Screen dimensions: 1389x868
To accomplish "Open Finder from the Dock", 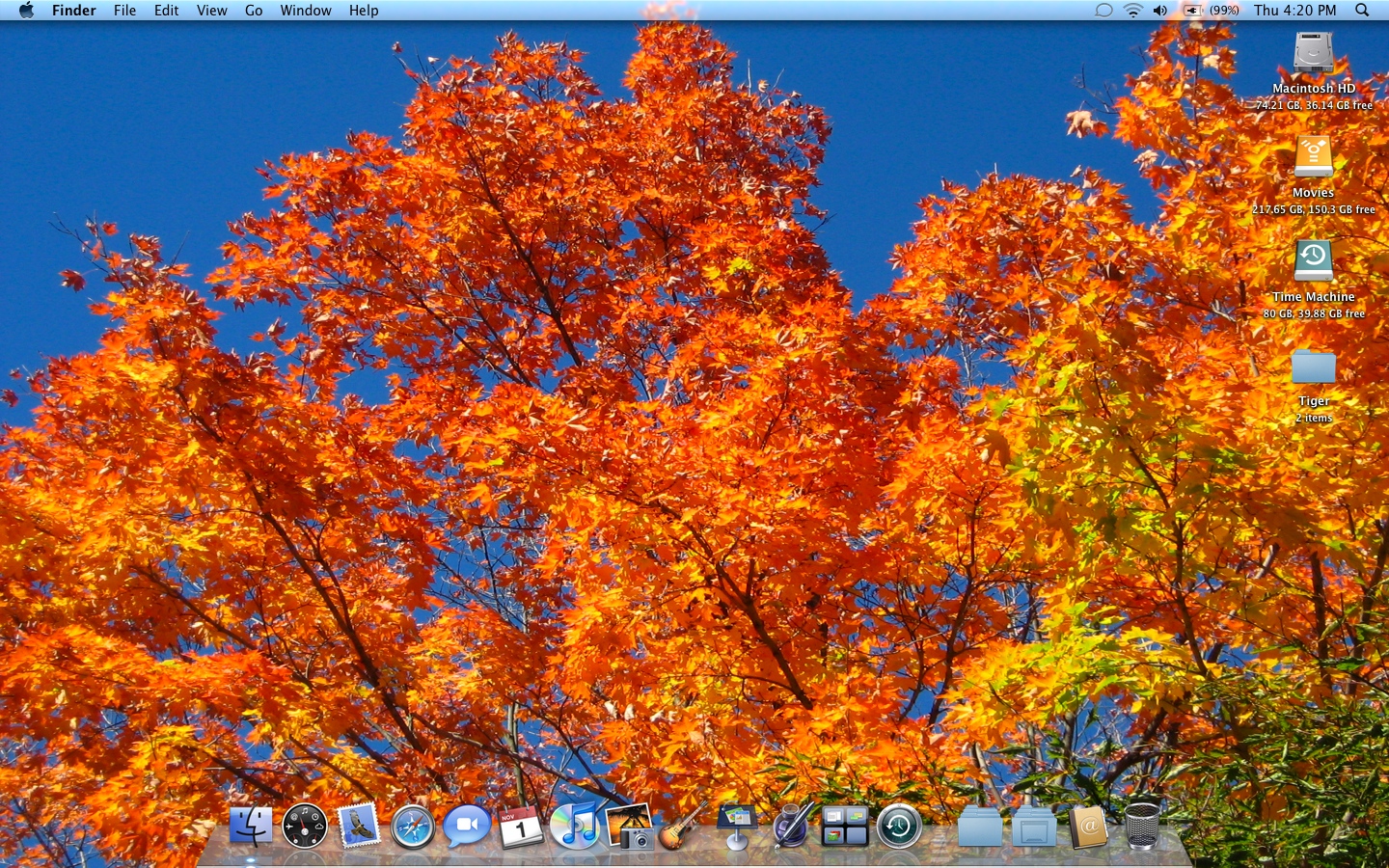I will tap(251, 827).
